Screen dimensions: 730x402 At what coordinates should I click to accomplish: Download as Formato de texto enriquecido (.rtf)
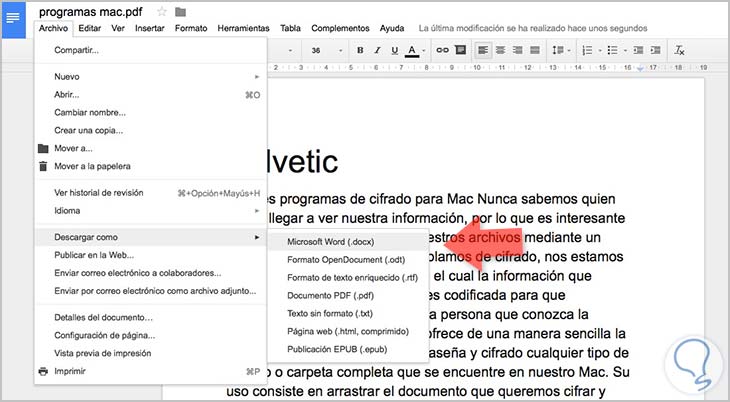[x=348, y=278]
